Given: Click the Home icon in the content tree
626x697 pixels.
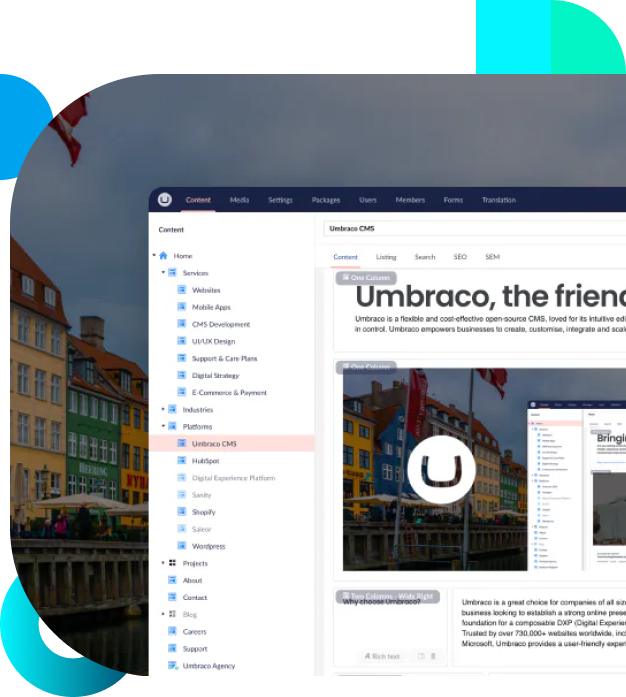Looking at the screenshot, I should coord(163,256).
